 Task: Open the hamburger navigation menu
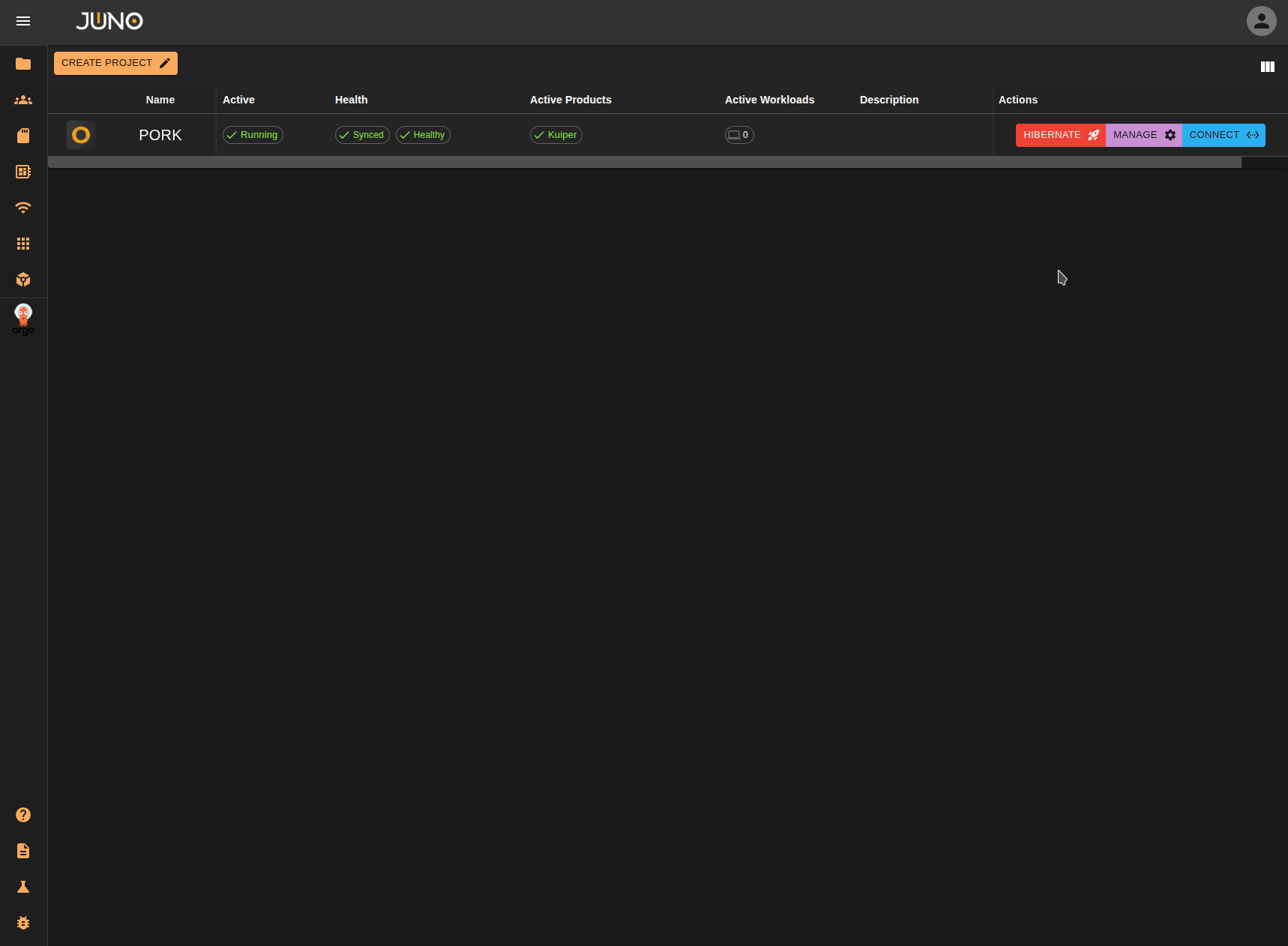click(23, 21)
